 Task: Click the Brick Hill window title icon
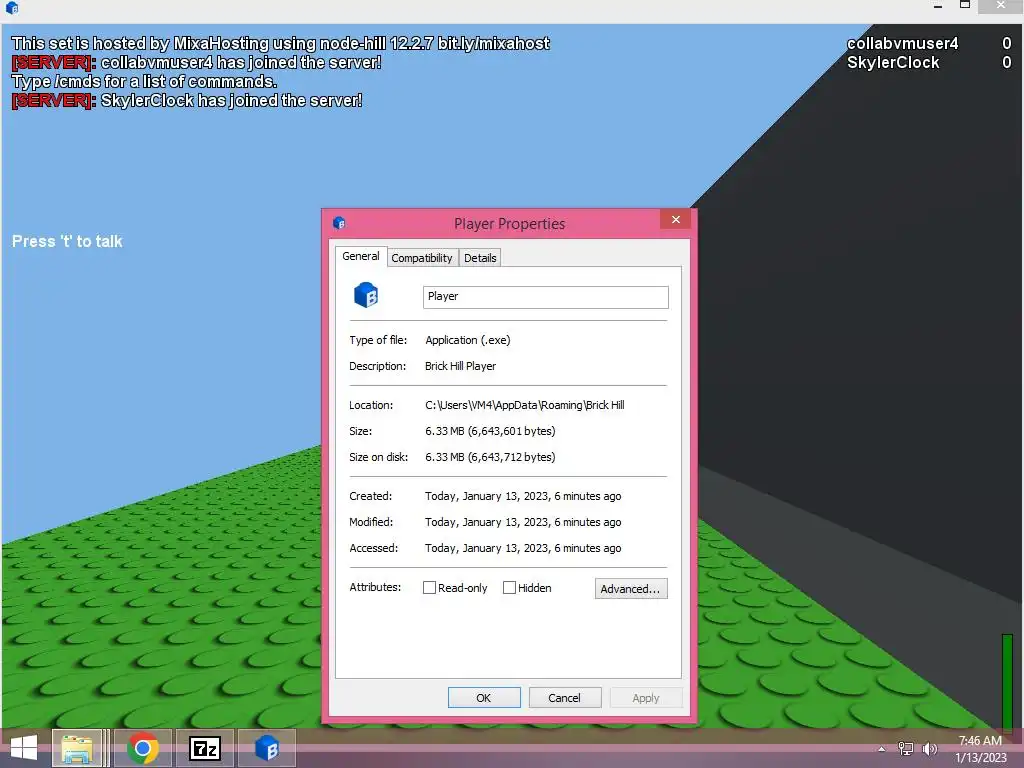[x=12, y=8]
